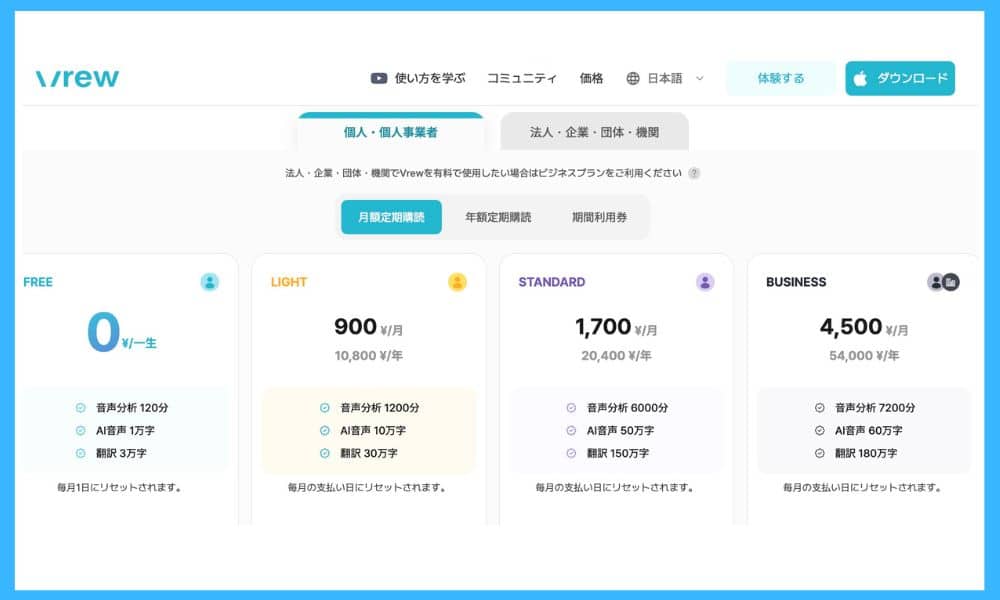Click check icon beside 翻訳 30万字

pyautogui.click(x=325, y=453)
